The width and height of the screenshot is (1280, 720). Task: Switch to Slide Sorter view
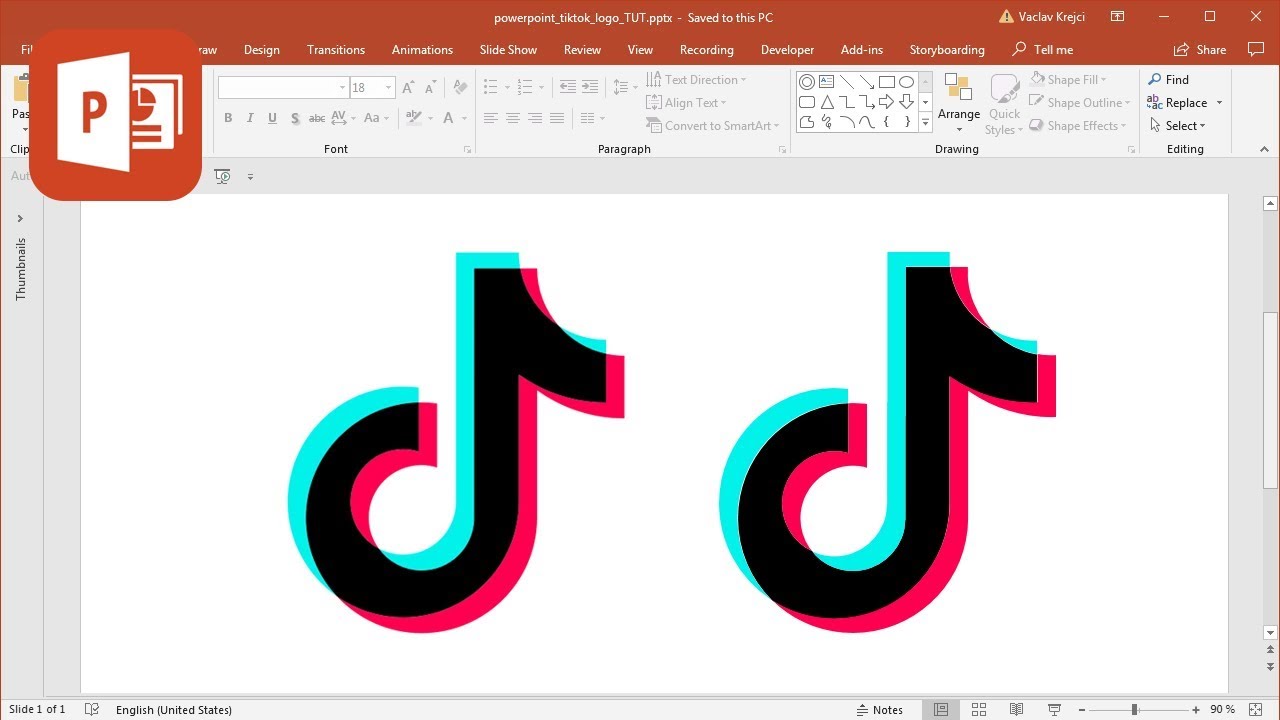979,709
